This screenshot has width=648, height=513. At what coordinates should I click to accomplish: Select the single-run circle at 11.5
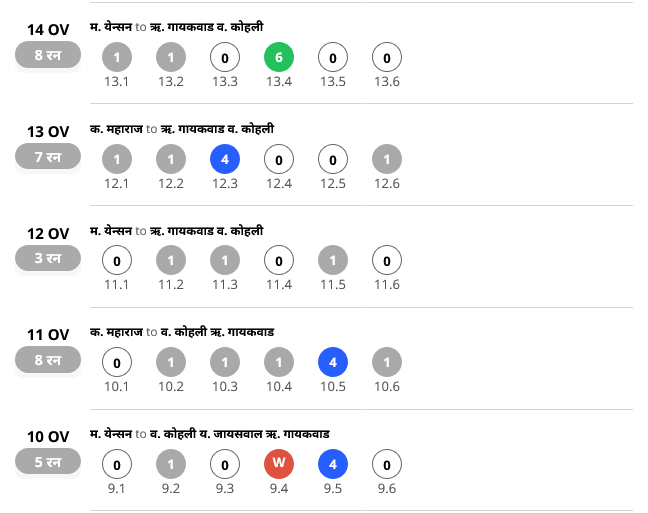point(332,262)
